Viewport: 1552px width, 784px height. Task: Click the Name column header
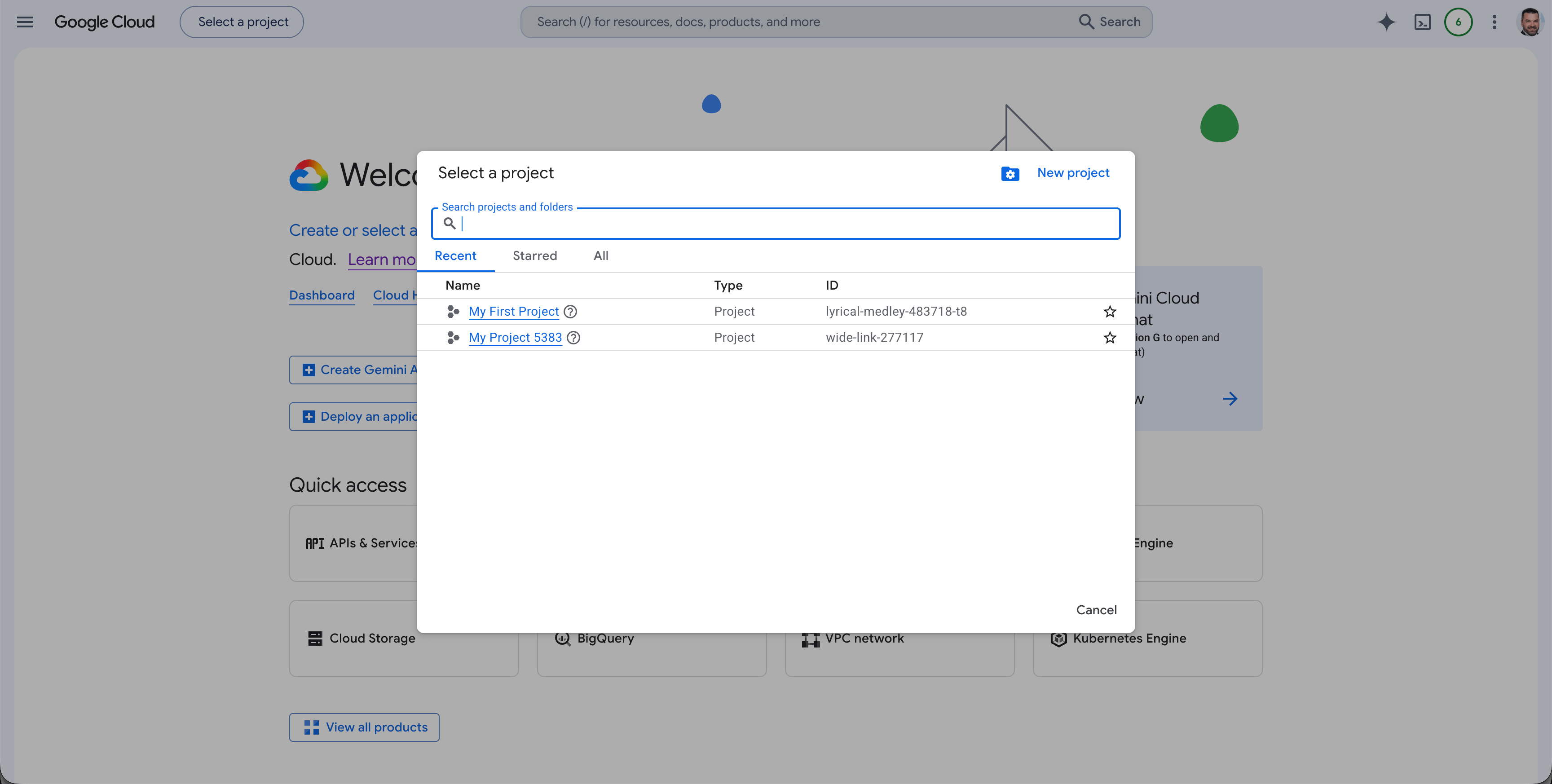(x=463, y=286)
